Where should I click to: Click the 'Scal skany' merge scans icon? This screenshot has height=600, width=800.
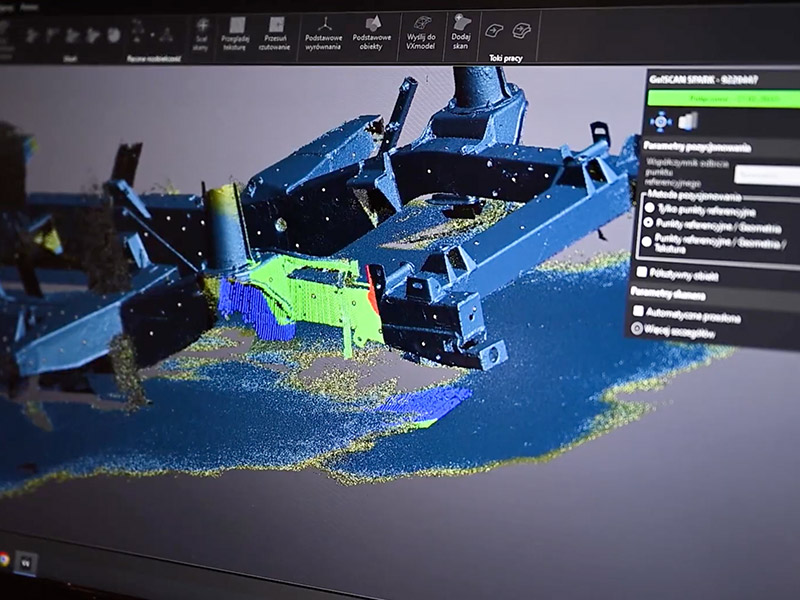[x=202, y=27]
